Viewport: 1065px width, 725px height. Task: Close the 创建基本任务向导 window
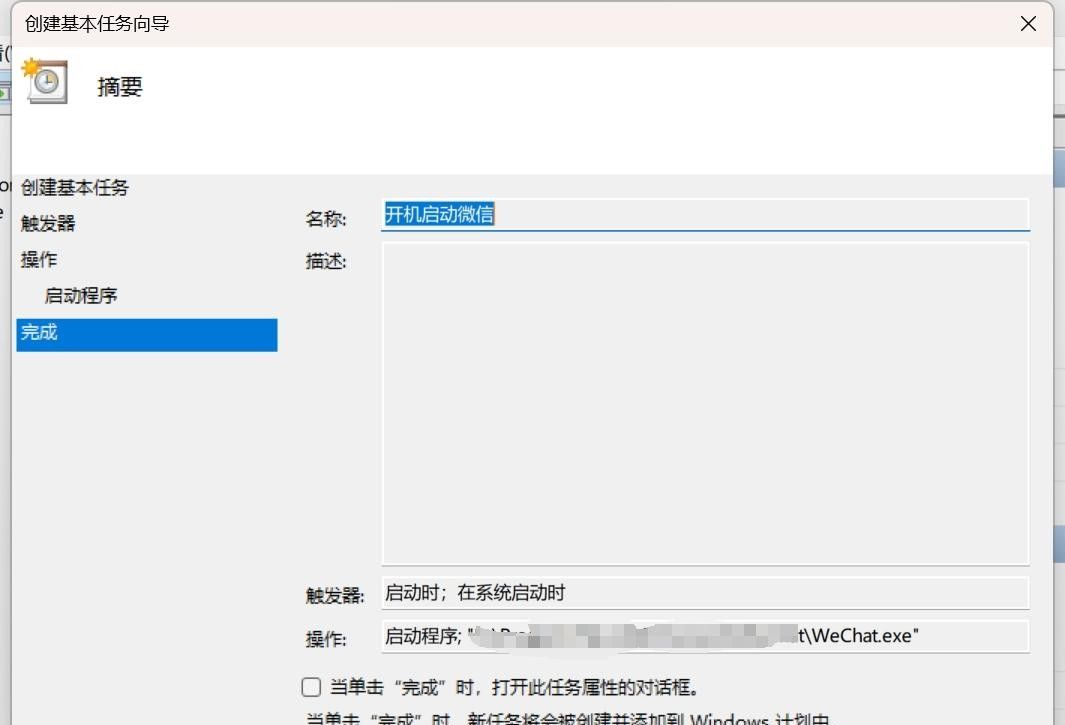pyautogui.click(x=1028, y=23)
